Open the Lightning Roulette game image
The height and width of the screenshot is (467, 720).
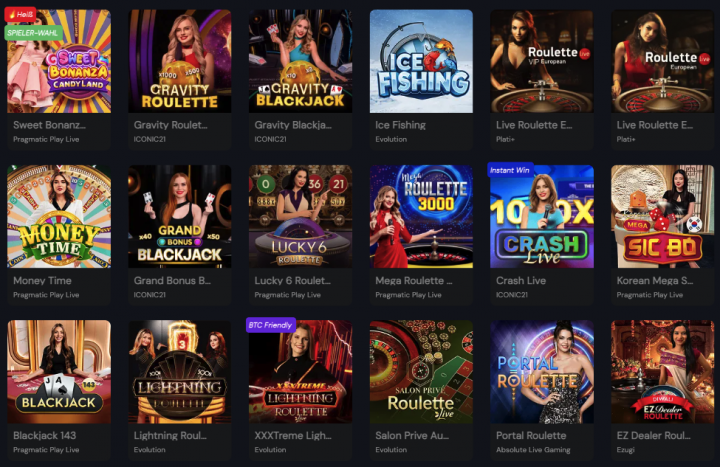[x=180, y=371]
